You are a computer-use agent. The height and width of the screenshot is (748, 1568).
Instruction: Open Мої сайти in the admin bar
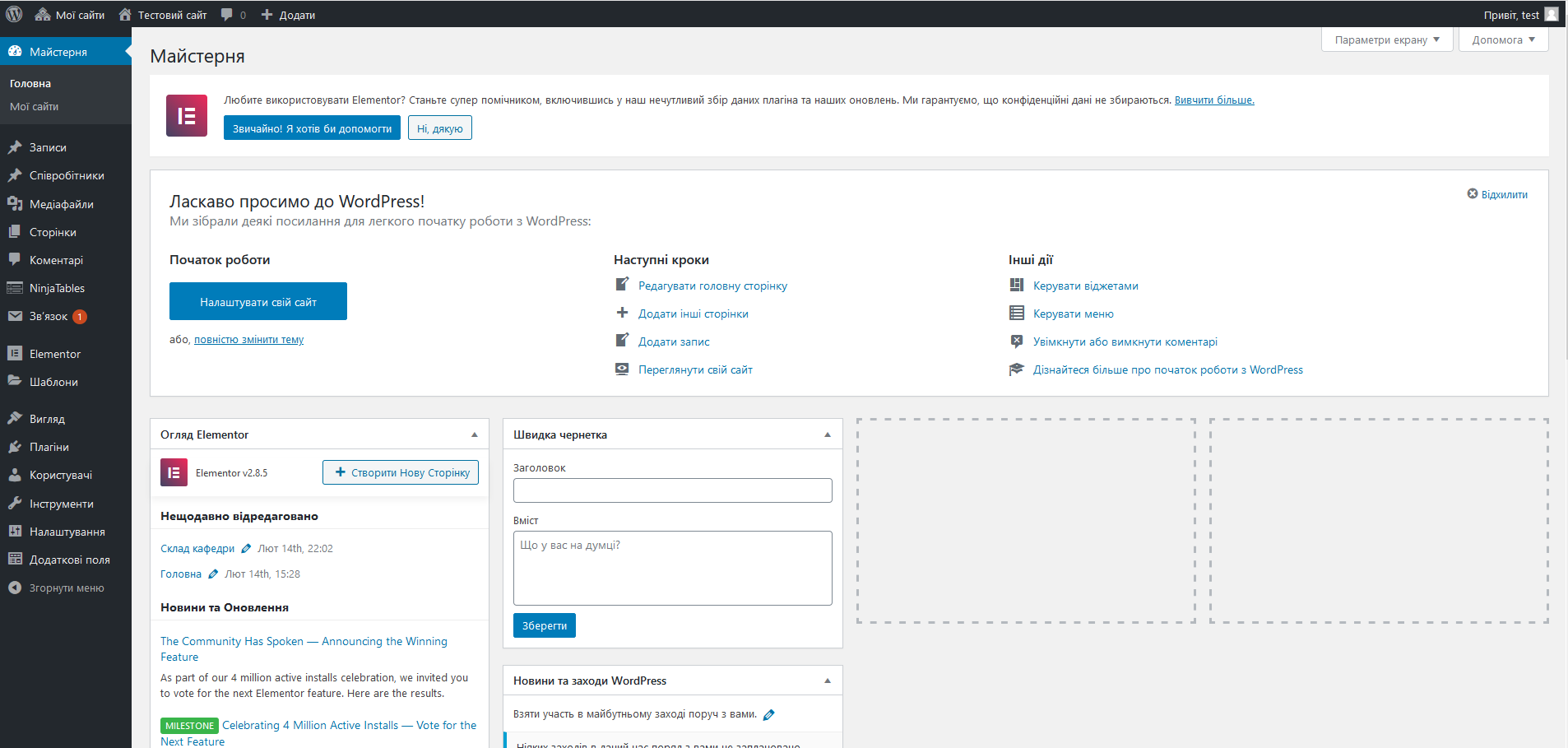70,15
